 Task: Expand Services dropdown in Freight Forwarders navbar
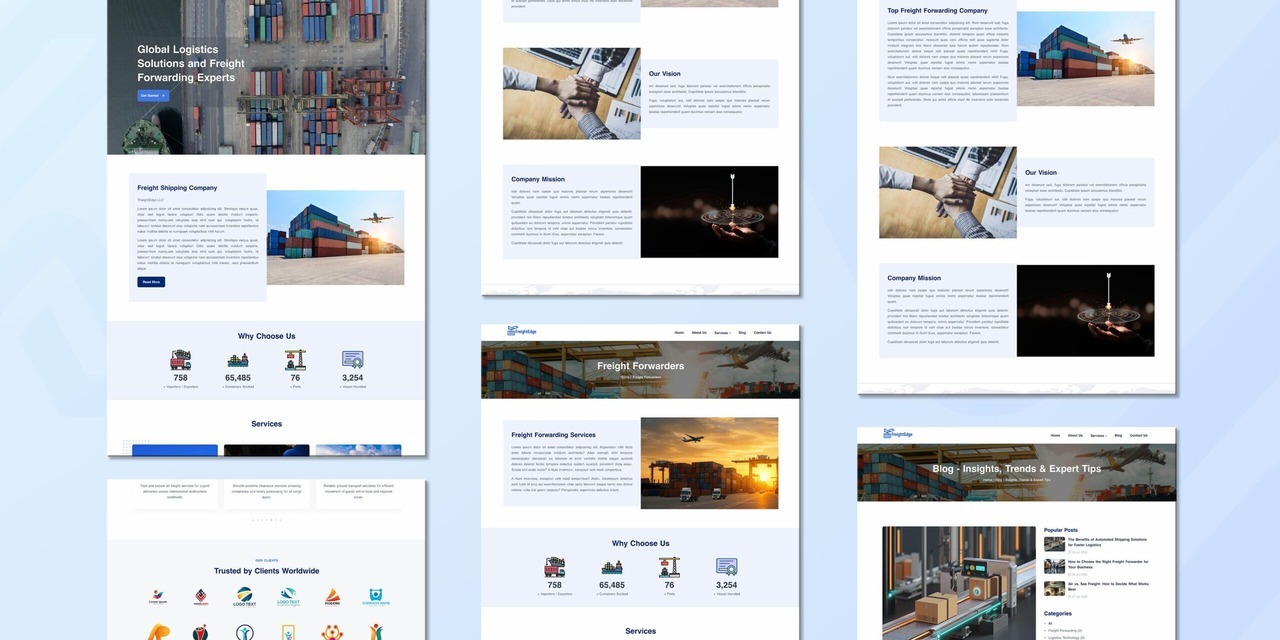click(x=722, y=332)
